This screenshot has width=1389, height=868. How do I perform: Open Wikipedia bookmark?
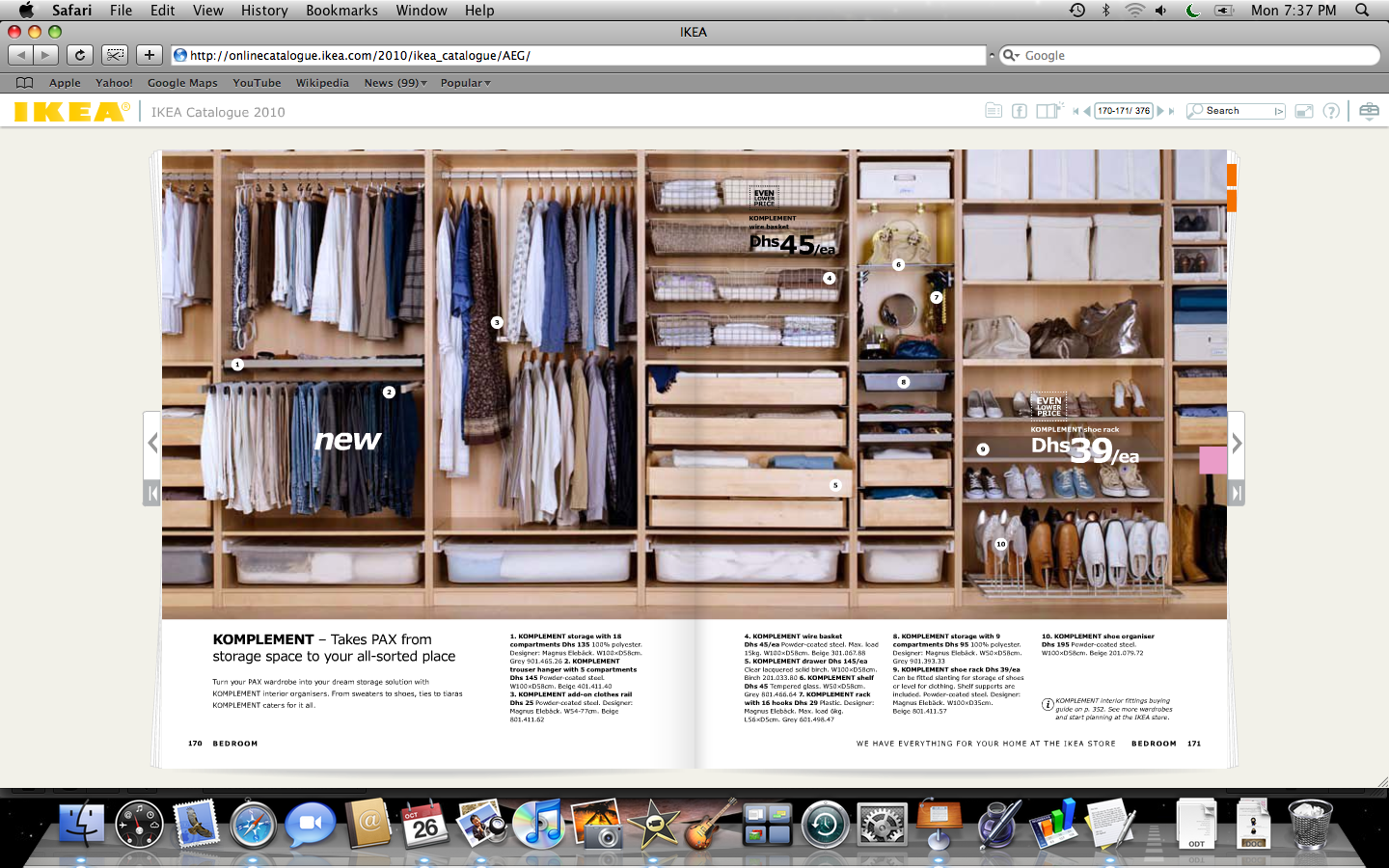(322, 83)
